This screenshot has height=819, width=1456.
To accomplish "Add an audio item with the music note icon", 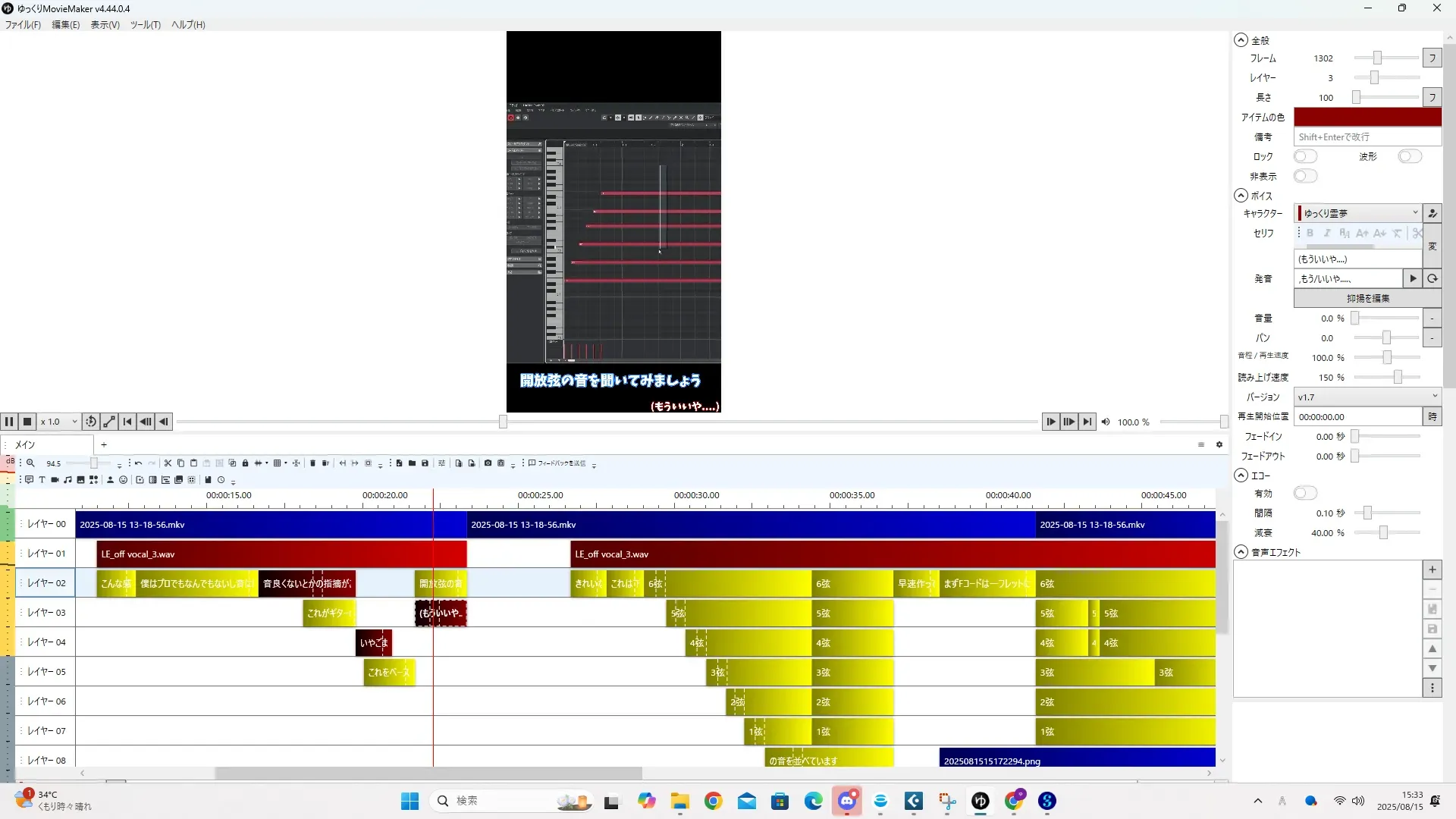I will (x=67, y=479).
